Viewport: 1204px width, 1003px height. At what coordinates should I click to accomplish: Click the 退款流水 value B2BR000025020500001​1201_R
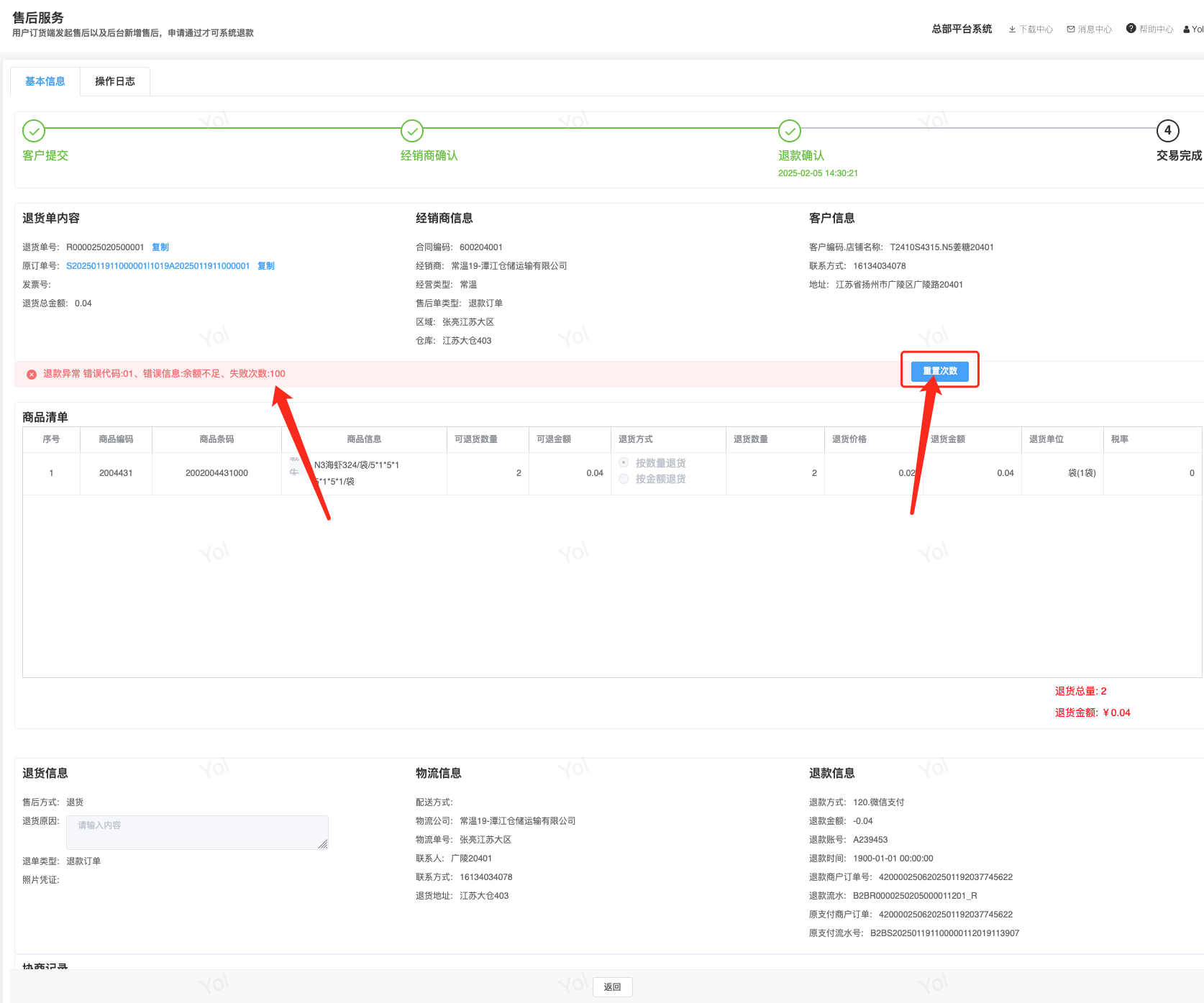pyautogui.click(x=915, y=896)
